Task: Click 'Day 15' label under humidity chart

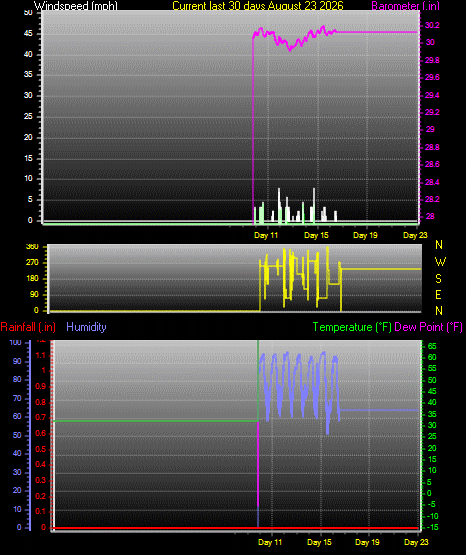Action: tap(319, 542)
